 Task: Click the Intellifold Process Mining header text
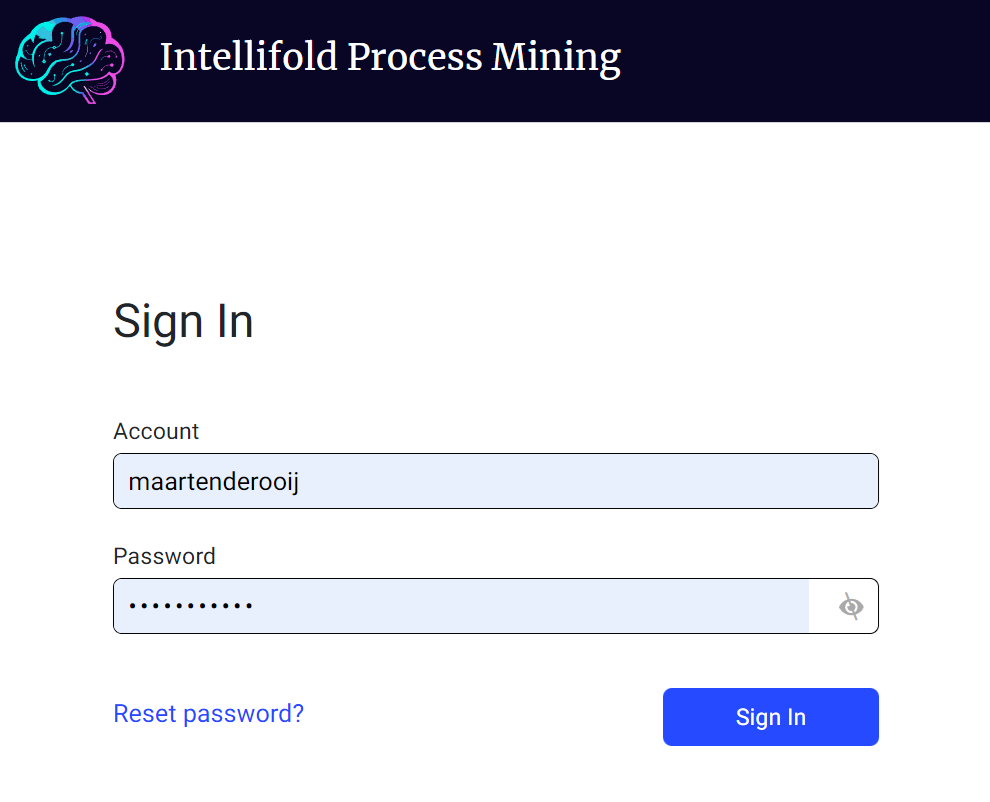point(390,58)
